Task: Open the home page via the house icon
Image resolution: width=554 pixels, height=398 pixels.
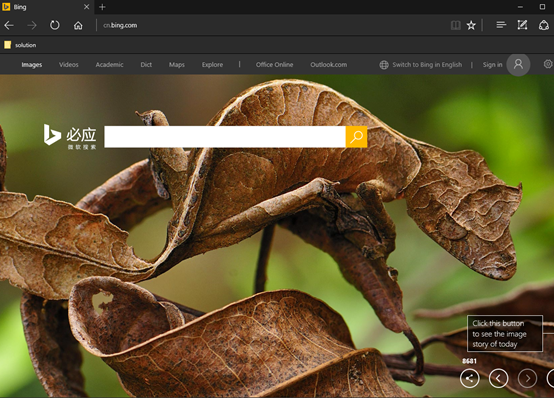Action: tap(78, 25)
